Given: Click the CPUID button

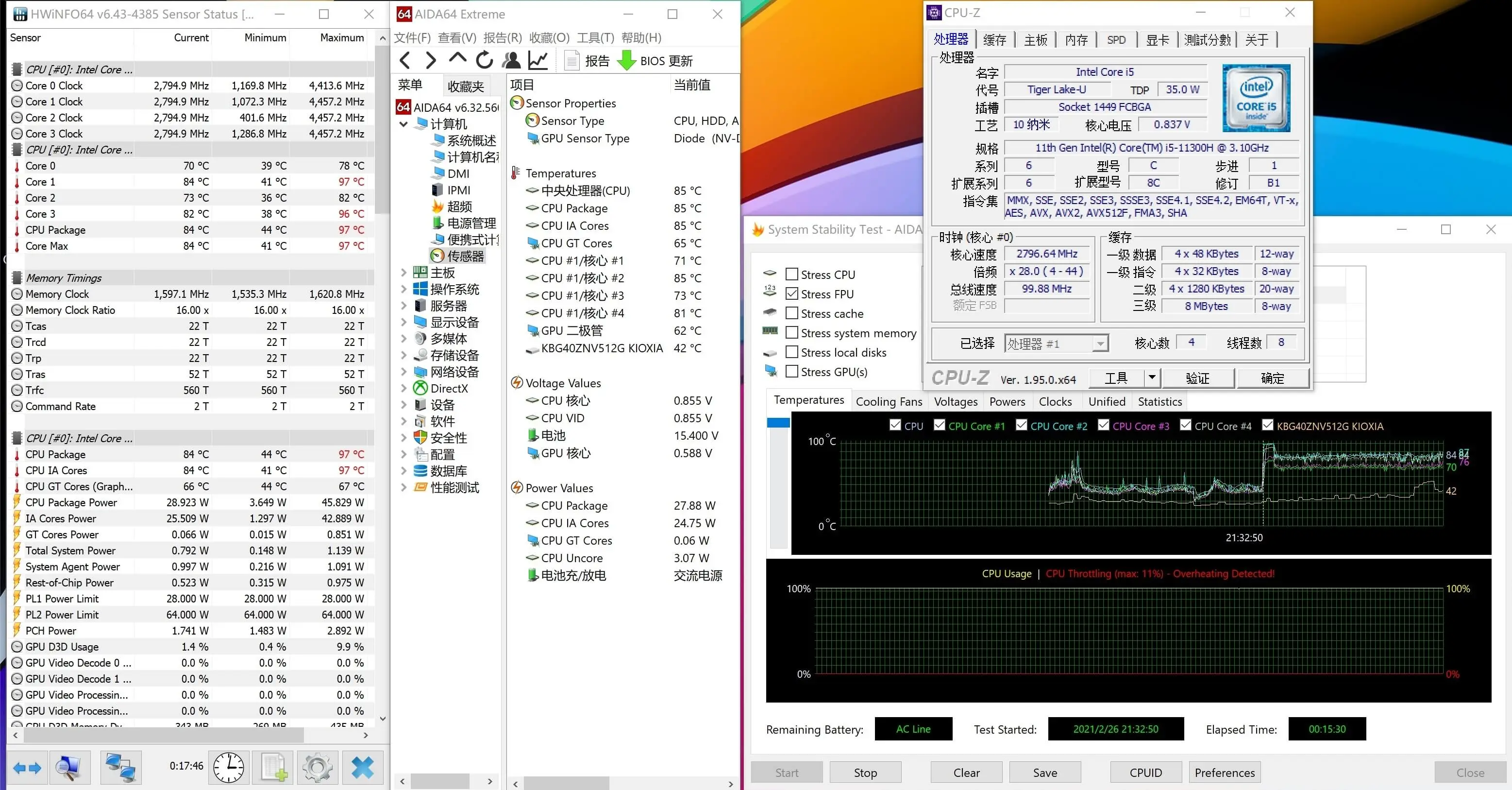Looking at the screenshot, I should point(1146,773).
